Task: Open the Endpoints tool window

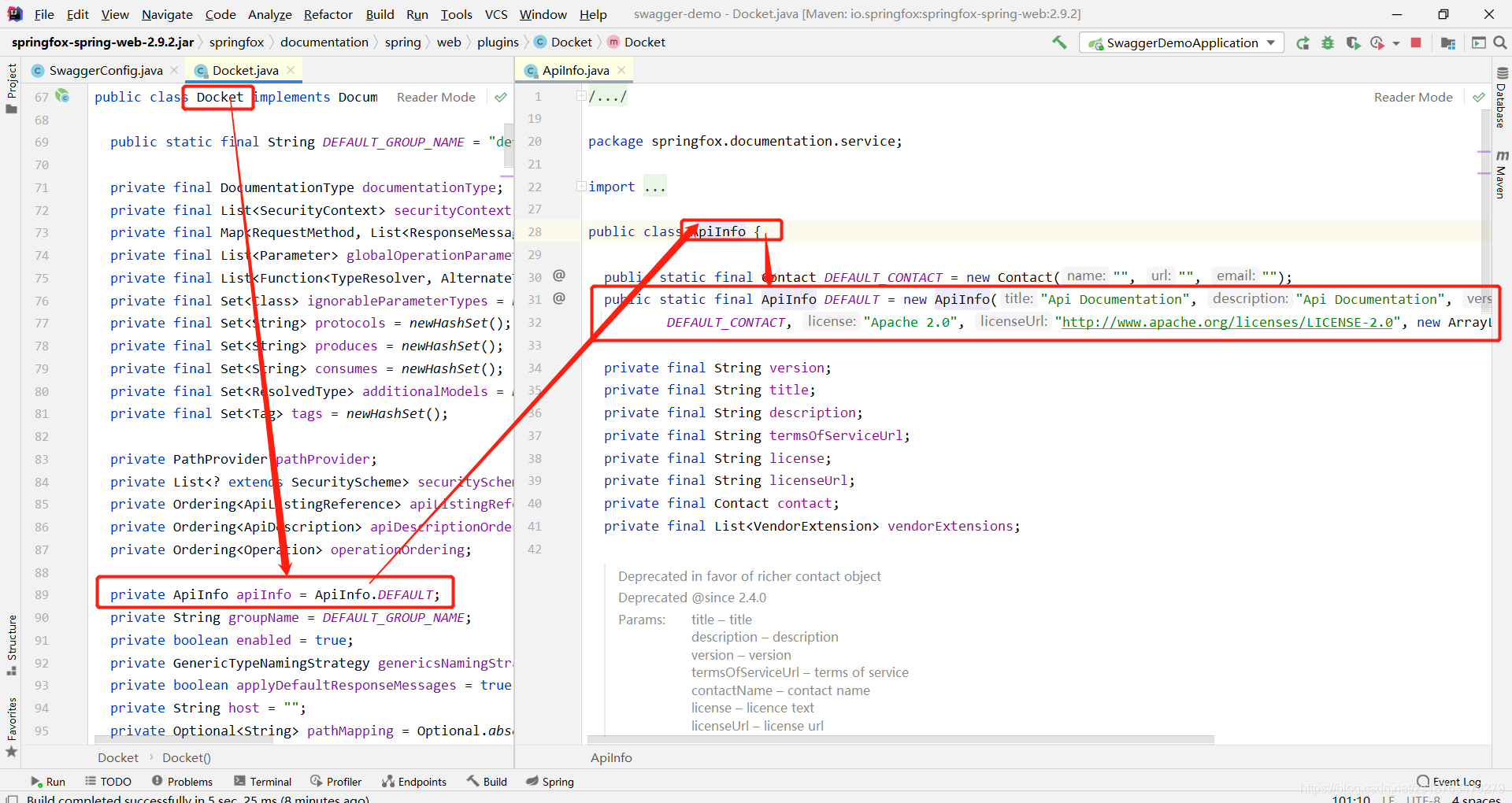Action: [x=414, y=782]
